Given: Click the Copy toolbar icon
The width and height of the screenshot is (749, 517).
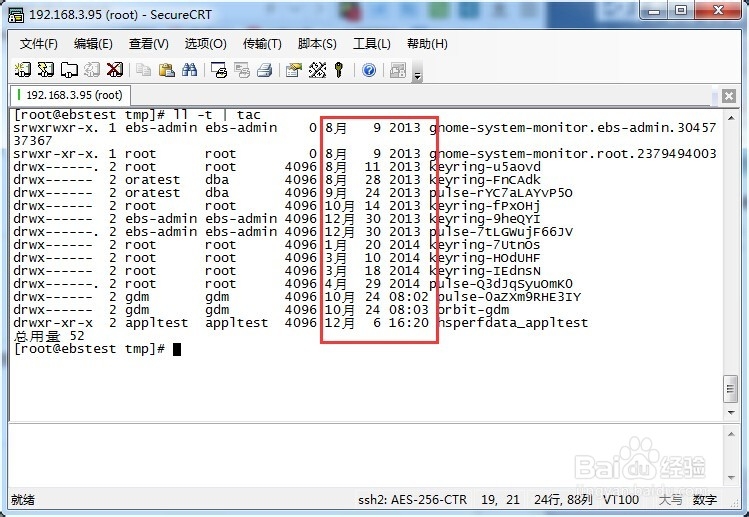Looking at the screenshot, I should (x=143, y=70).
